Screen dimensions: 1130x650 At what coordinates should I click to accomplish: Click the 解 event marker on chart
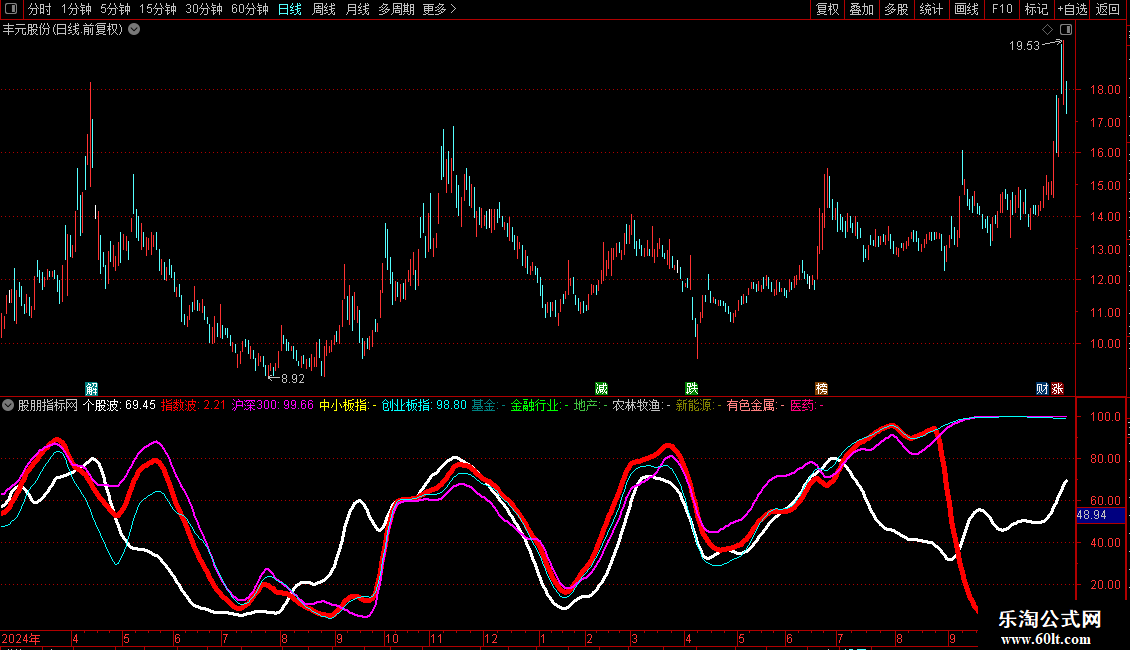[92, 388]
